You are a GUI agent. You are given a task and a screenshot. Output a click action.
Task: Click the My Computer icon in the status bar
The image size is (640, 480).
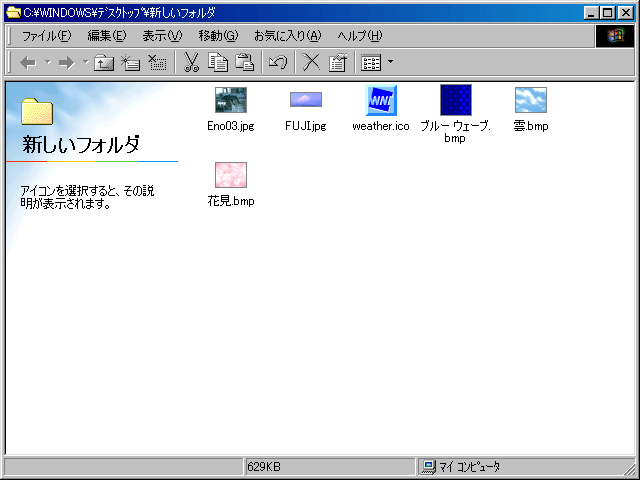429,467
